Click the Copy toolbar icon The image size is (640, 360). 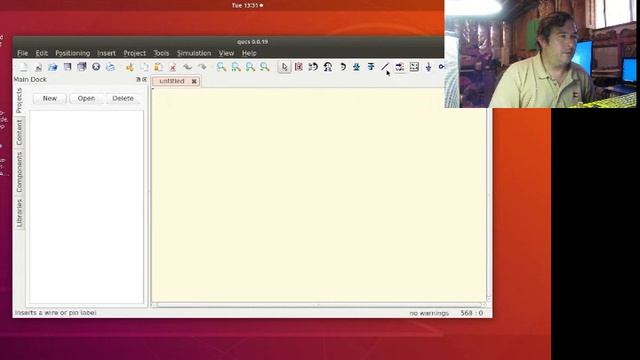[x=144, y=67]
